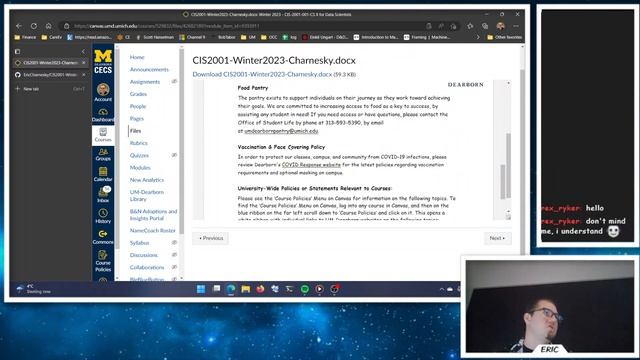Screen dimensions: 640x360
Task: Open Calendar in Canvas global nav
Action: (103, 174)
